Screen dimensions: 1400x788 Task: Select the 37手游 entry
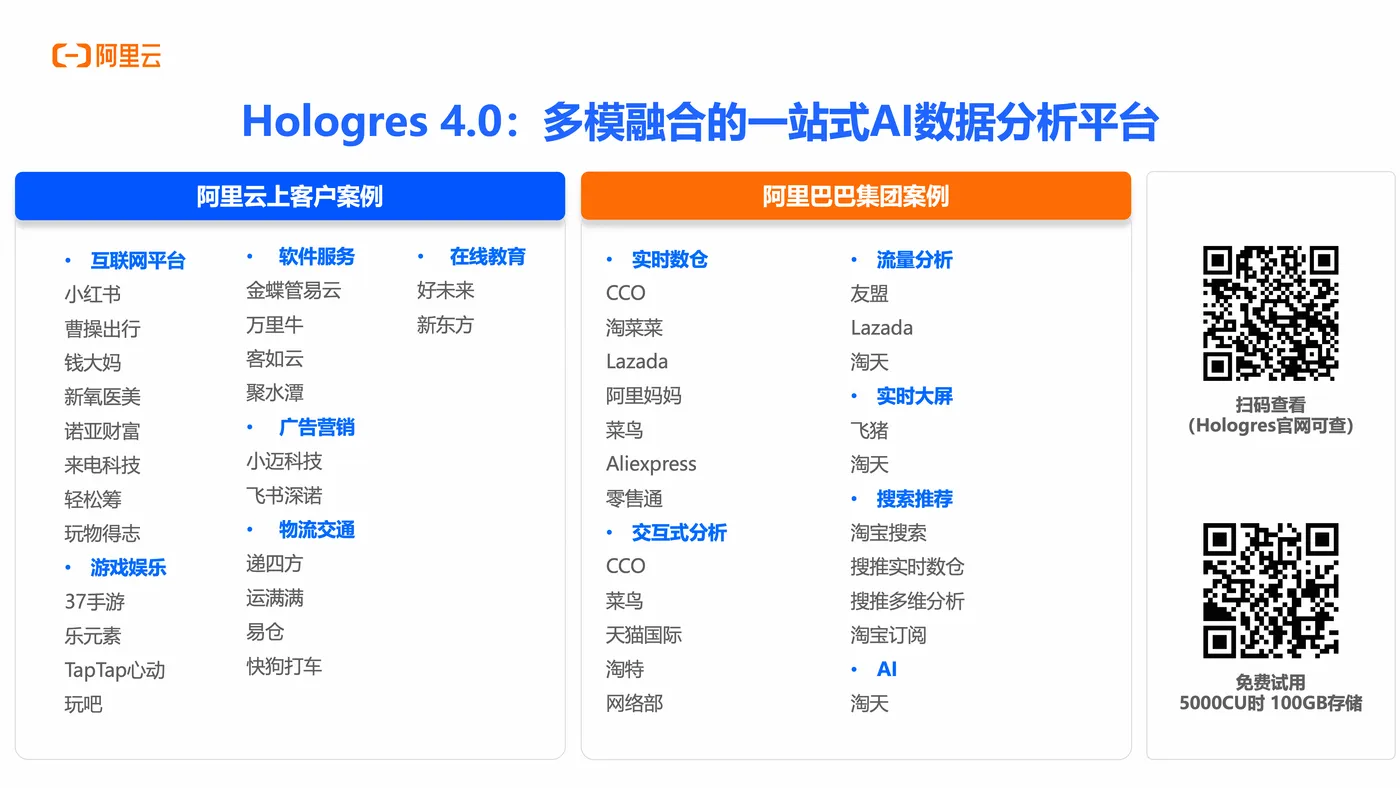tap(95, 602)
